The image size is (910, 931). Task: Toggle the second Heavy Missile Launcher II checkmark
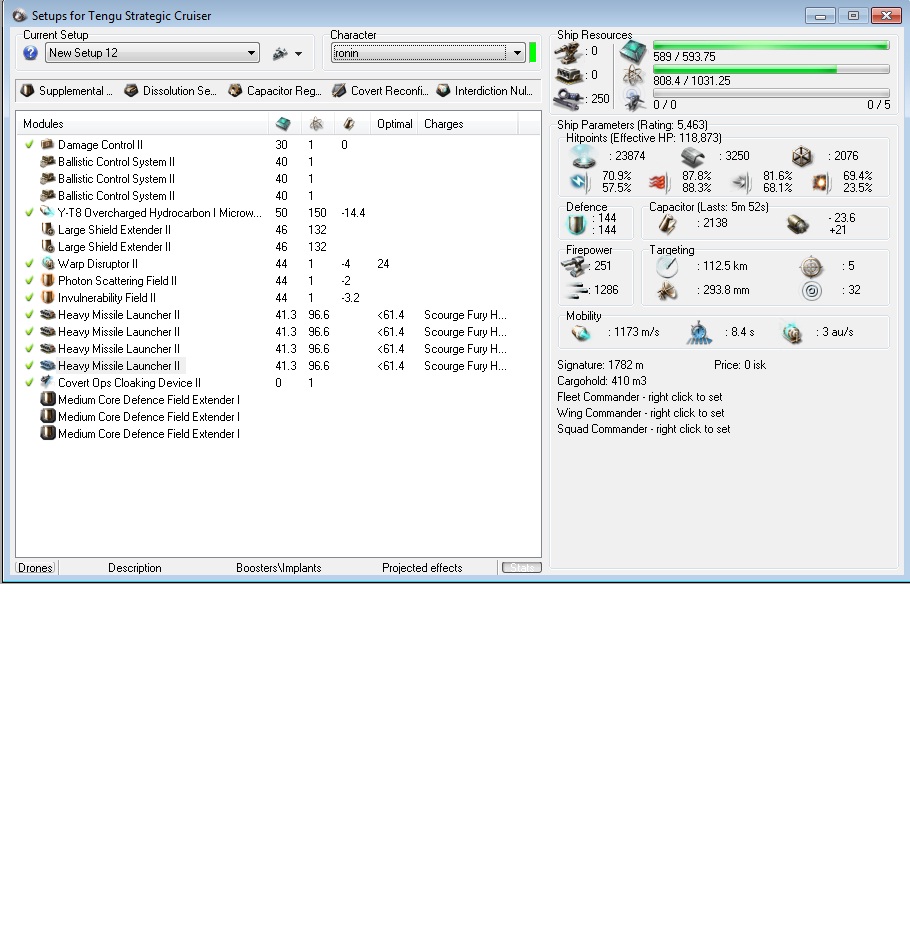coord(29,331)
